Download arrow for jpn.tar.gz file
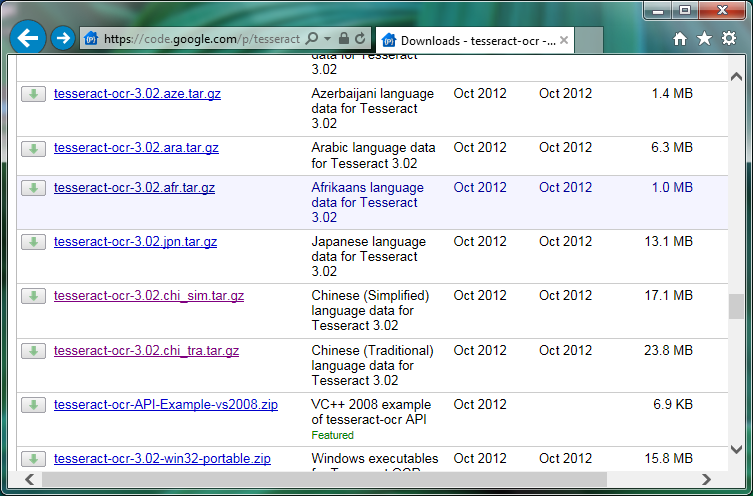 pos(34,242)
